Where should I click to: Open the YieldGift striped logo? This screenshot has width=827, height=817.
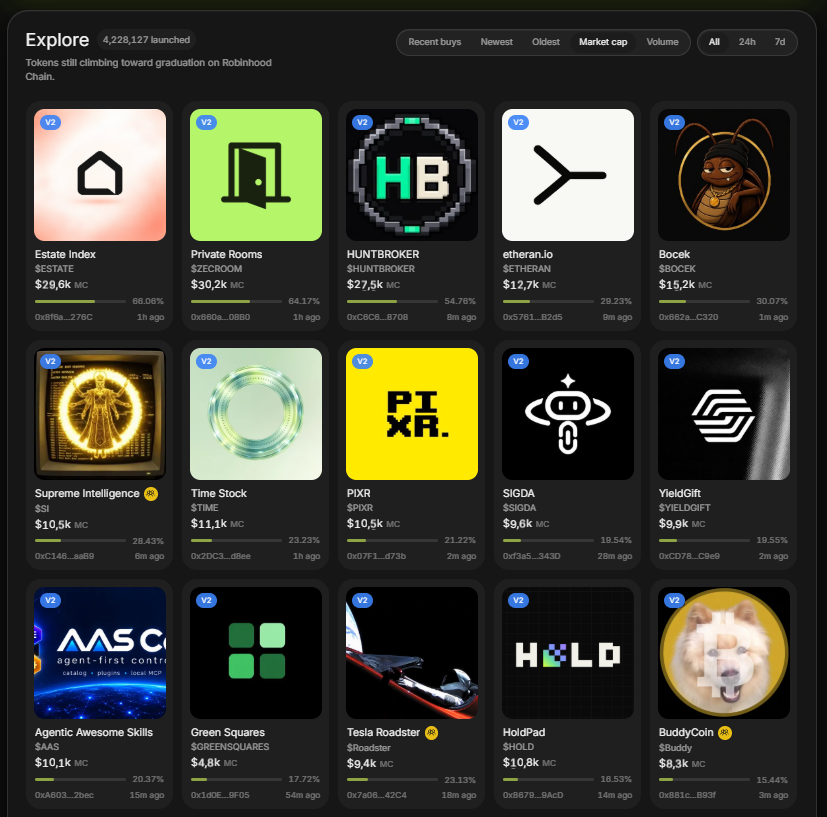point(724,414)
